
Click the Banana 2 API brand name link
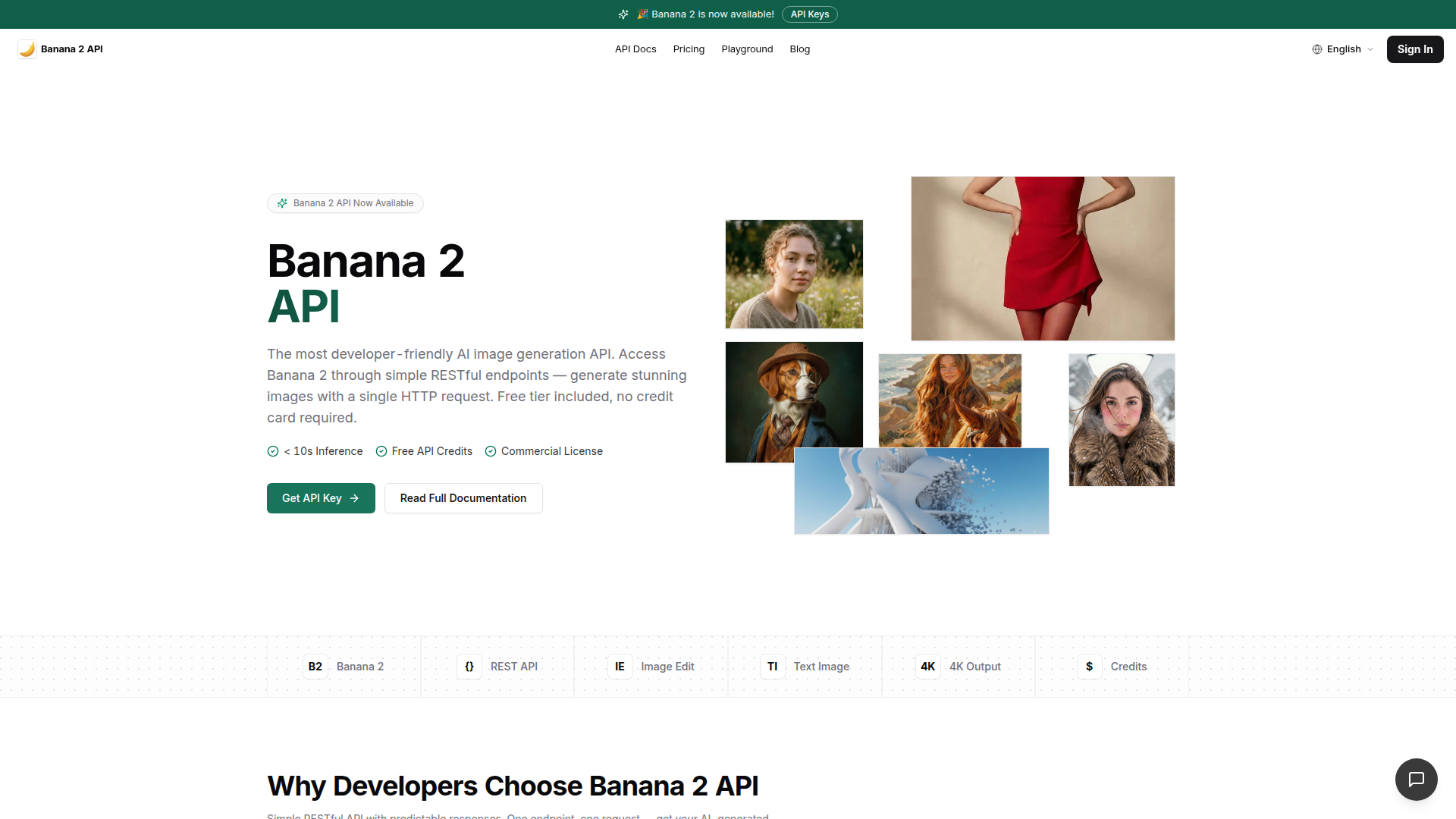click(71, 49)
